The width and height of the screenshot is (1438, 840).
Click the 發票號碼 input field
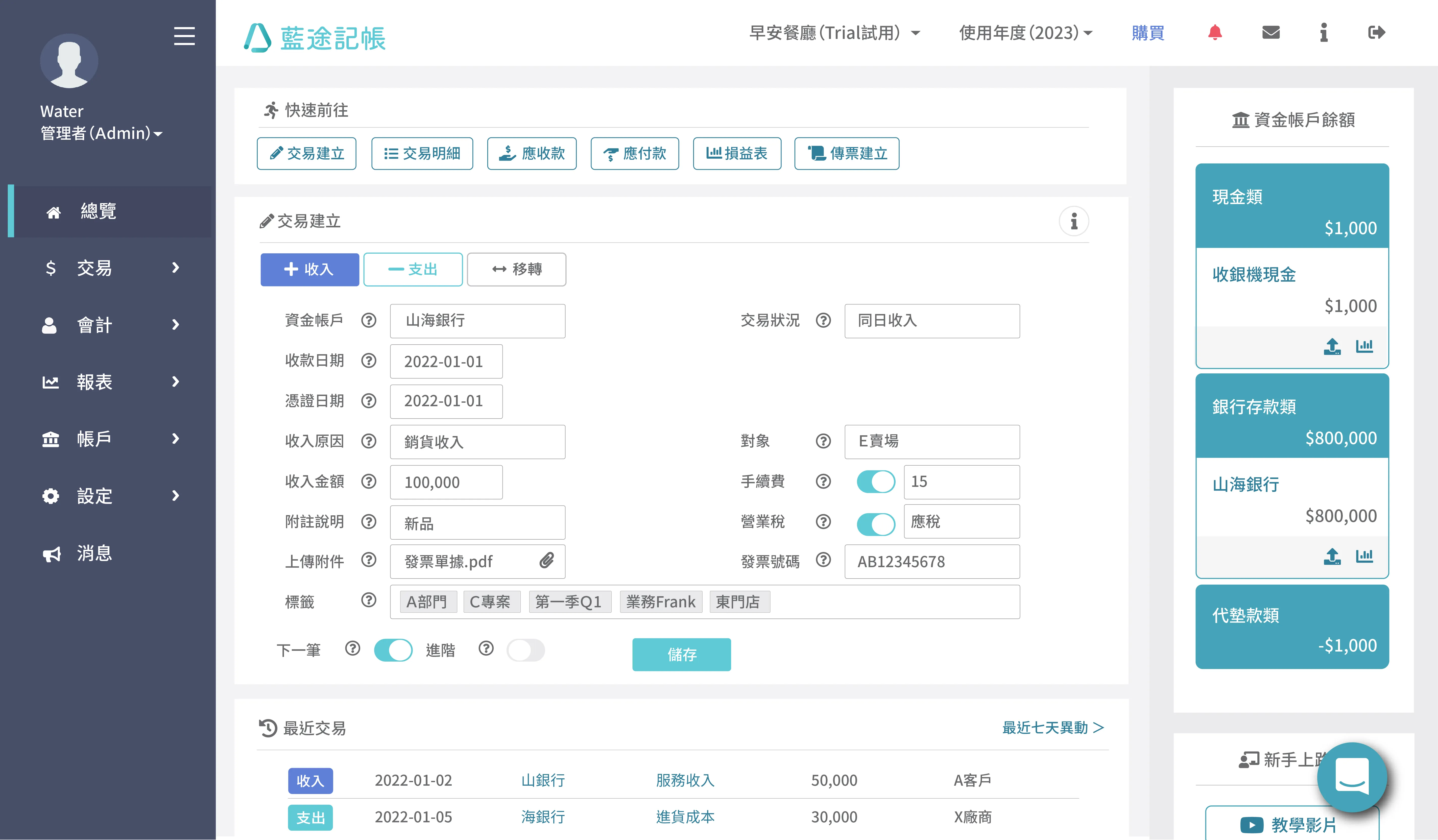pyautogui.click(x=932, y=562)
